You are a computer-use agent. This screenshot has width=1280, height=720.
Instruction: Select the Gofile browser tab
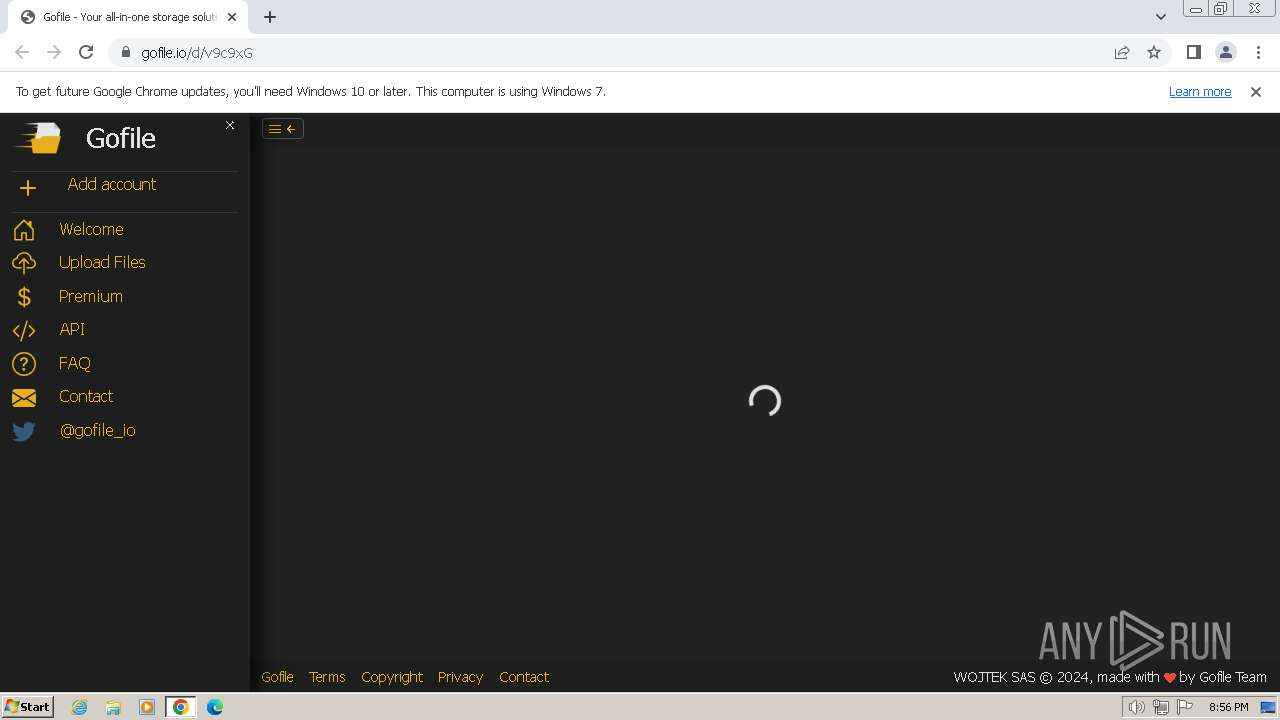pos(130,17)
